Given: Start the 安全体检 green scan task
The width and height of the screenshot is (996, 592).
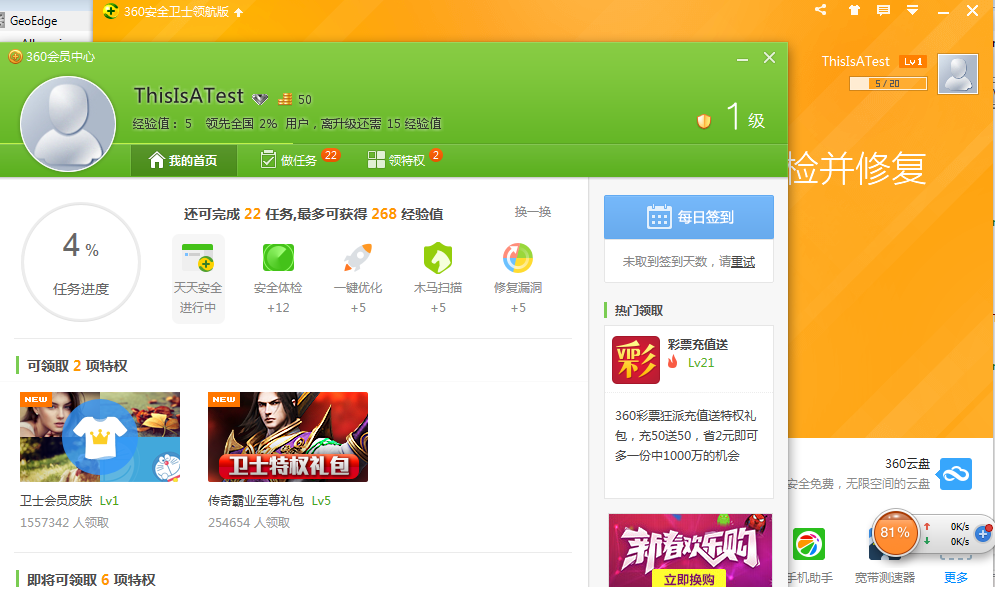Looking at the screenshot, I should (278, 258).
